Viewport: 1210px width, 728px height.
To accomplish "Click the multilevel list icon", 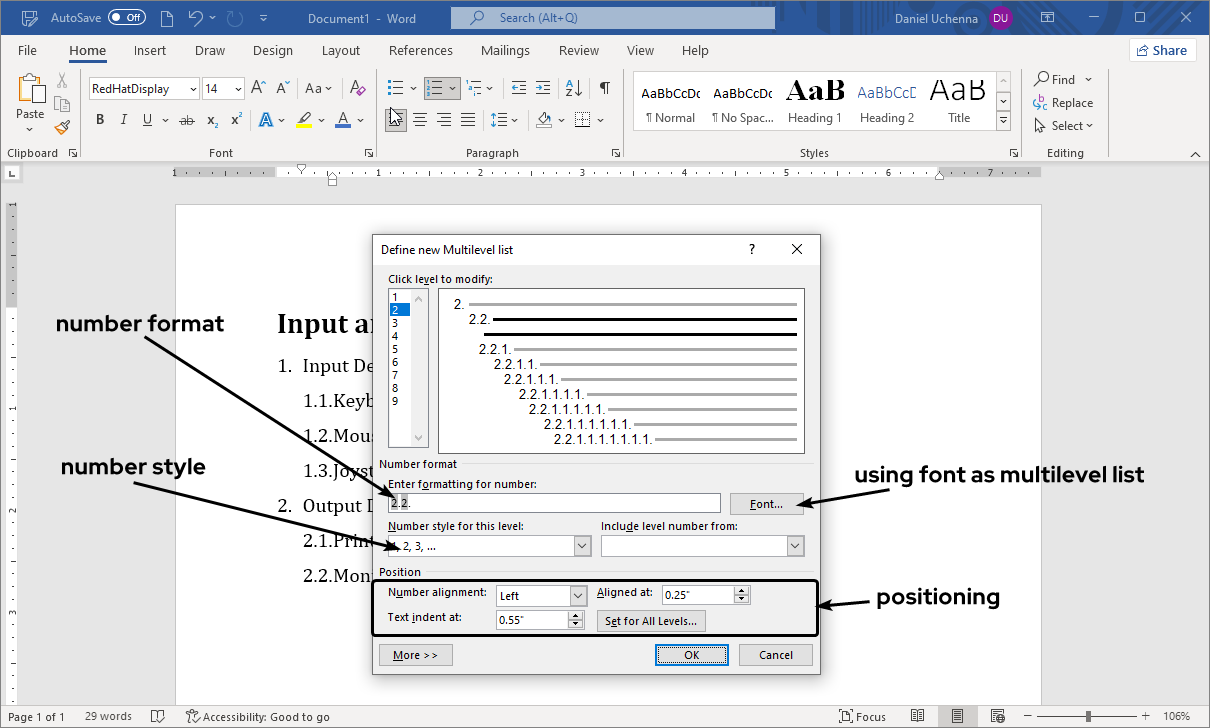I will (x=474, y=88).
